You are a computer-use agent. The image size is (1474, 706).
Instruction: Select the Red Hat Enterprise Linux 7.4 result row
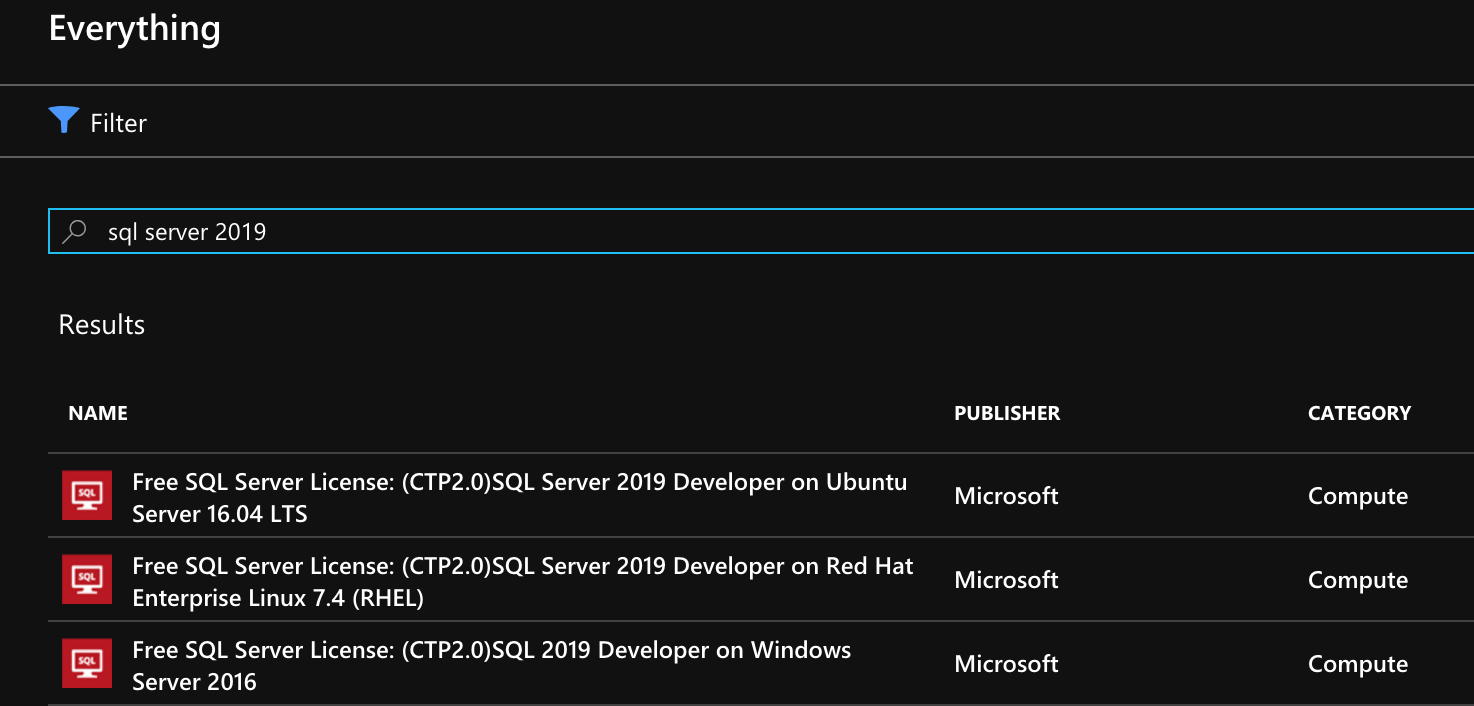coord(522,581)
